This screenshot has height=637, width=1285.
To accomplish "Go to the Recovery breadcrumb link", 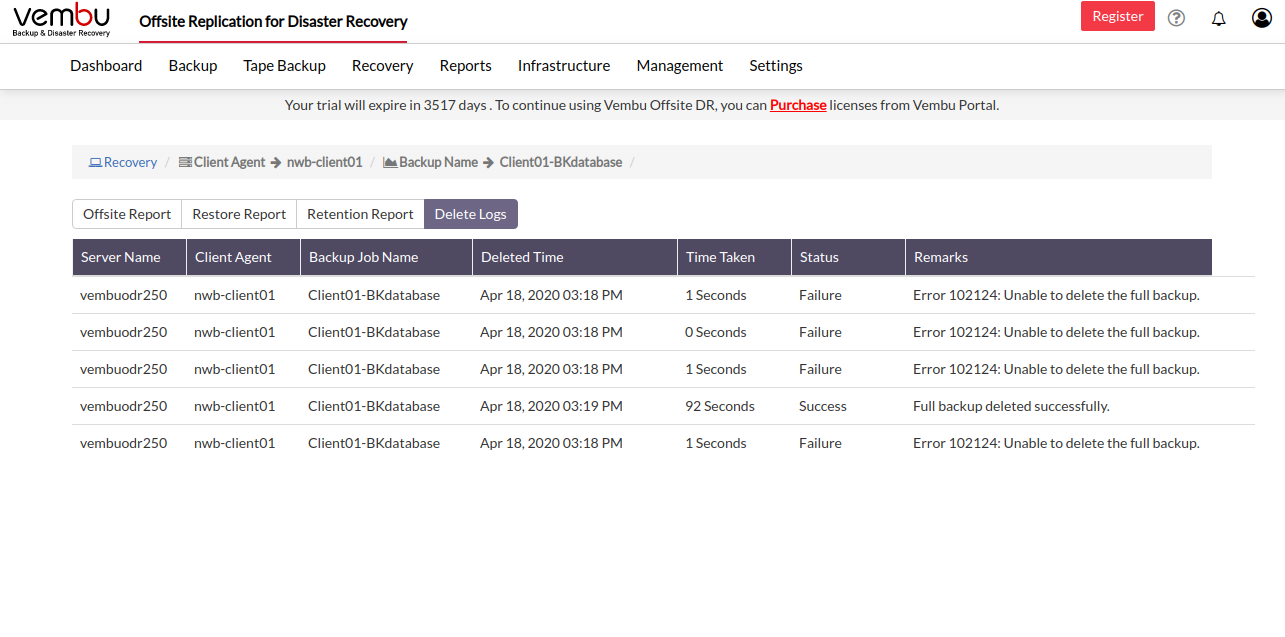I will 123,162.
